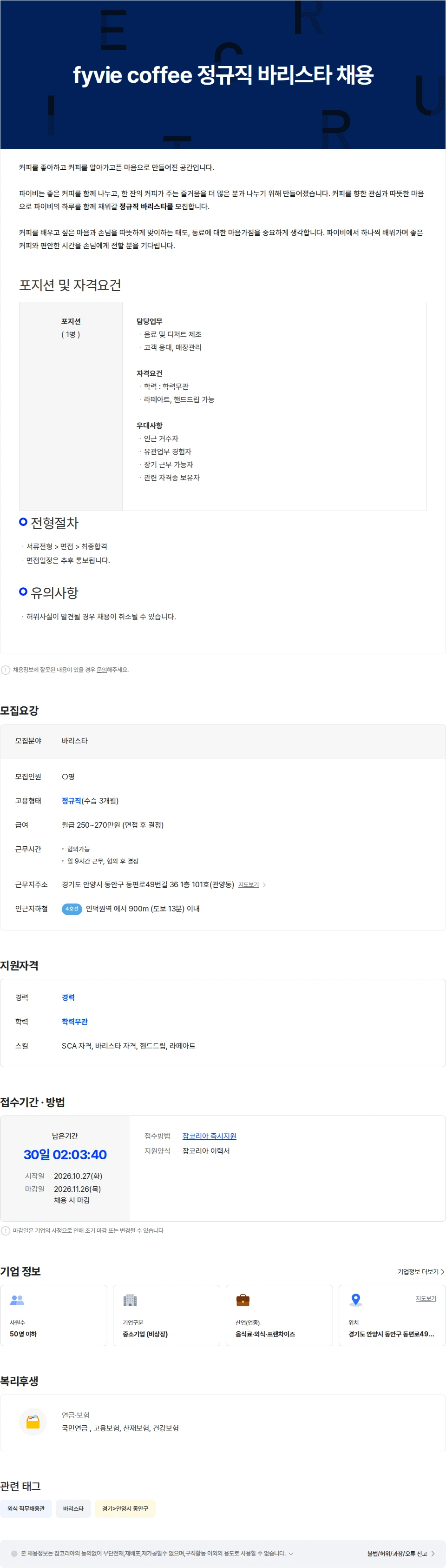Click the 유의사항 blue circle bullet

(23, 591)
